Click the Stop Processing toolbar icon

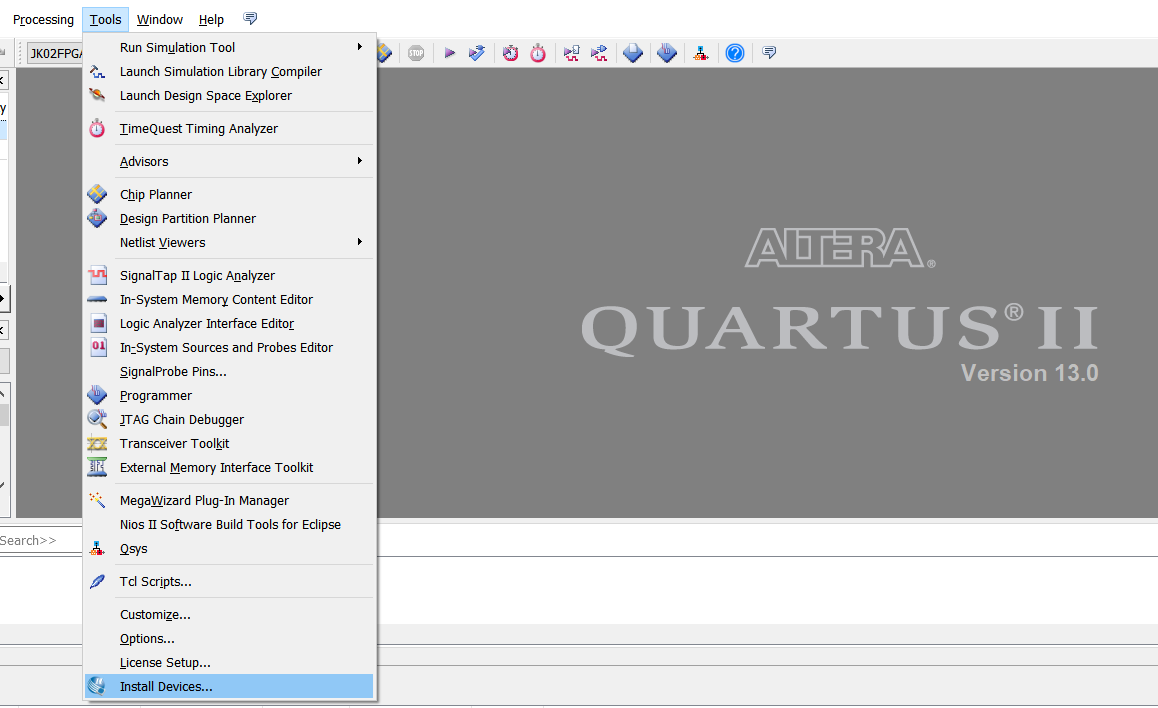(416, 53)
